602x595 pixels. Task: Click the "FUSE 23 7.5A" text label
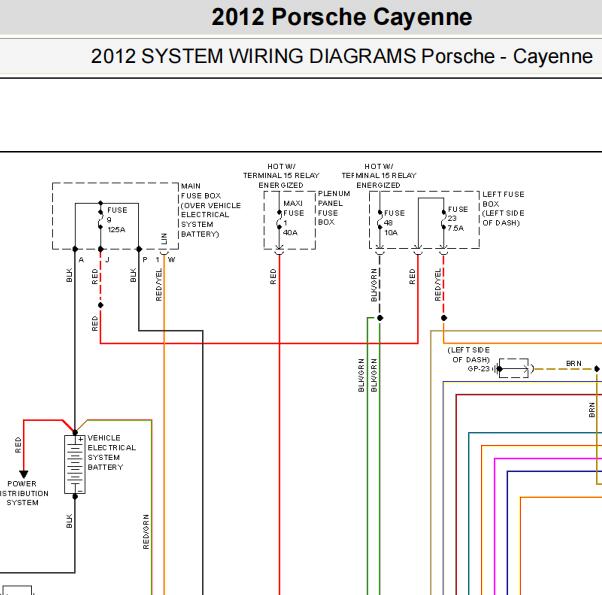pyautogui.click(x=458, y=219)
